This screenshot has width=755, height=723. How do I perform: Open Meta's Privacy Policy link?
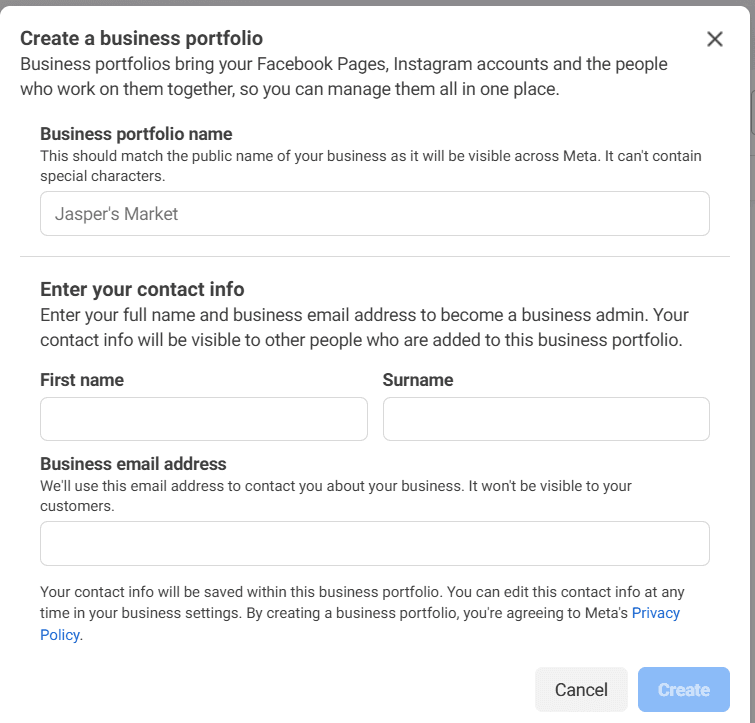point(655,613)
